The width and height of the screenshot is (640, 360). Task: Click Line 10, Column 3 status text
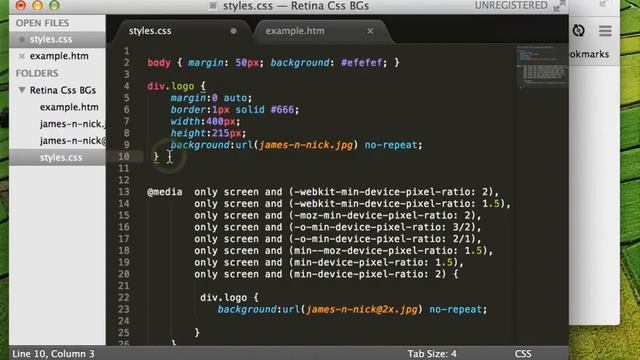tap(53, 353)
